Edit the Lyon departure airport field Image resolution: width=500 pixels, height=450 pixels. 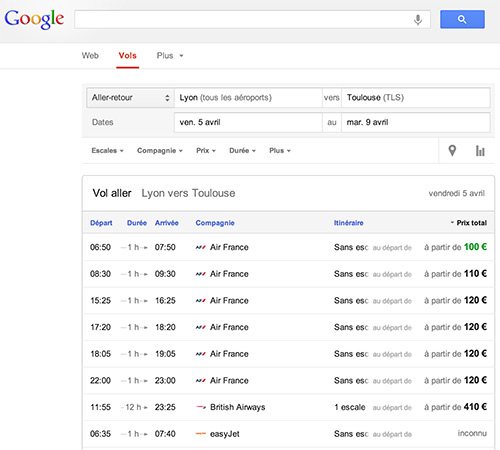[x=248, y=98]
